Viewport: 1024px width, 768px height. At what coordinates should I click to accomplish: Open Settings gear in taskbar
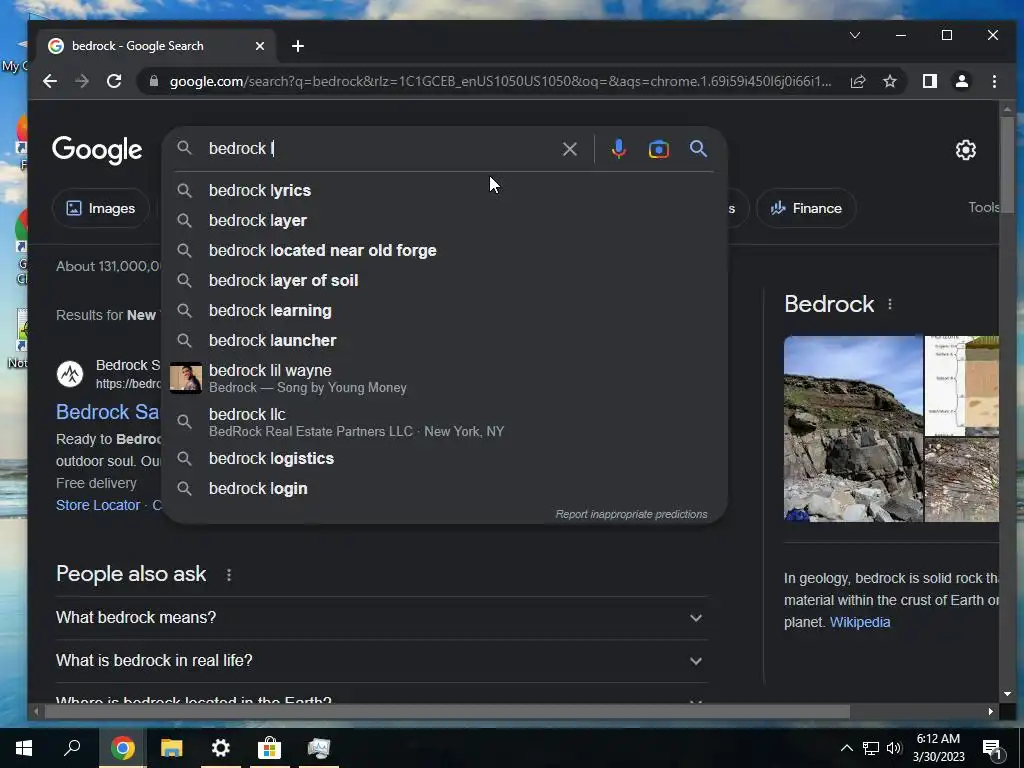click(x=221, y=748)
